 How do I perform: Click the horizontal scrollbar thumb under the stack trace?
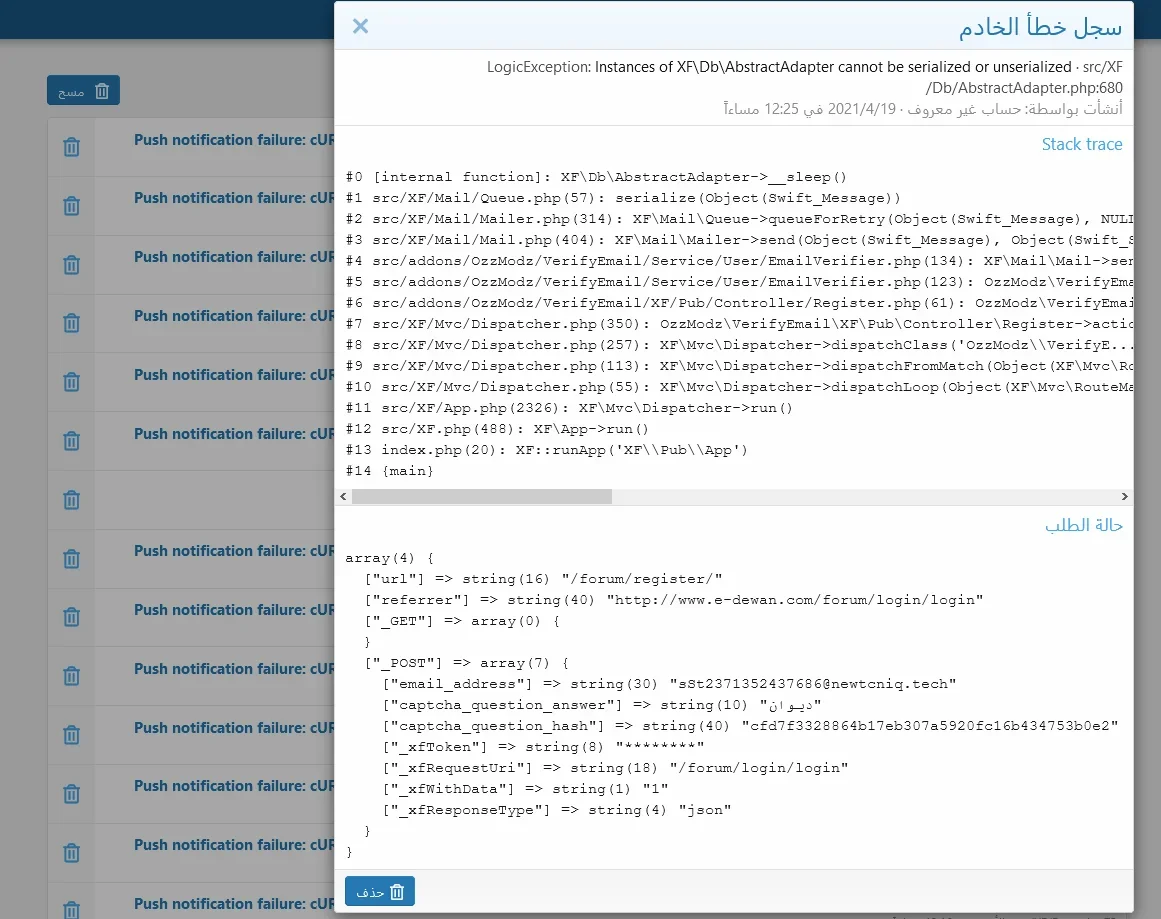coord(482,497)
